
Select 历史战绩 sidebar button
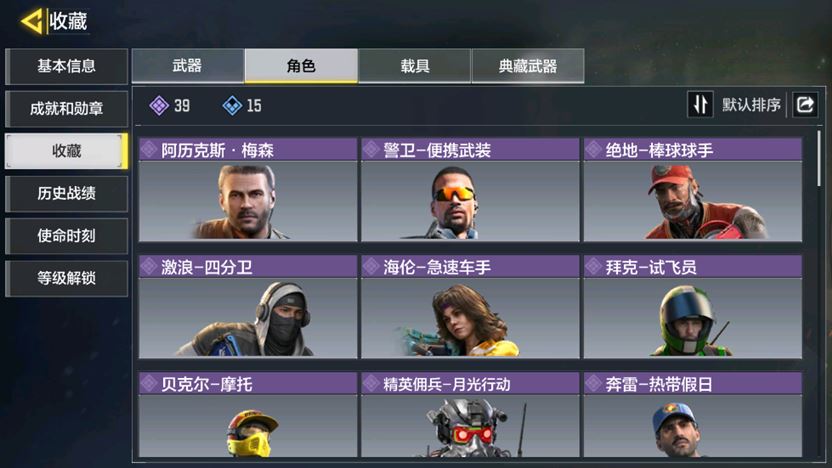(66, 194)
